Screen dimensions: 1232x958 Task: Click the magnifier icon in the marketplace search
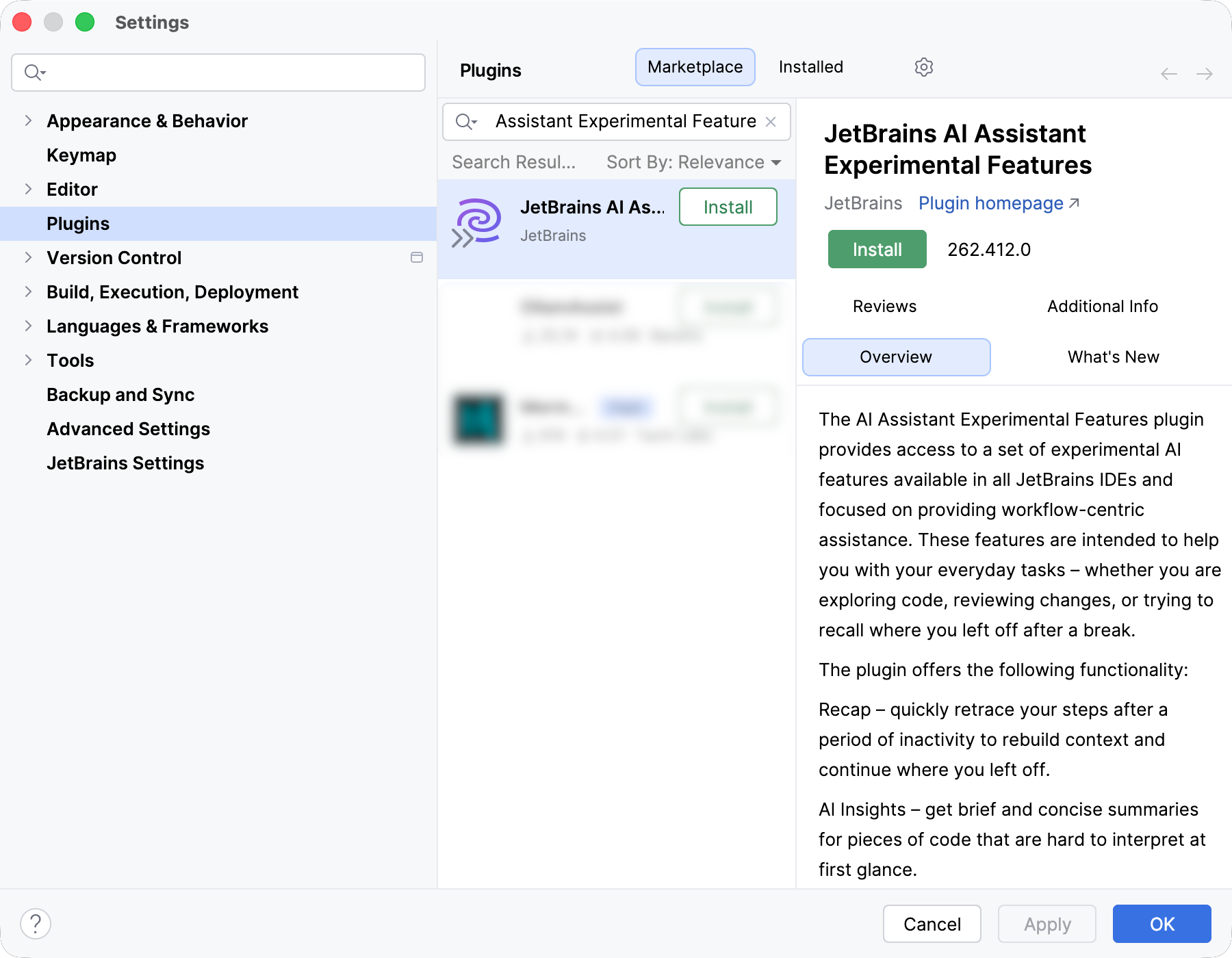[465, 121]
